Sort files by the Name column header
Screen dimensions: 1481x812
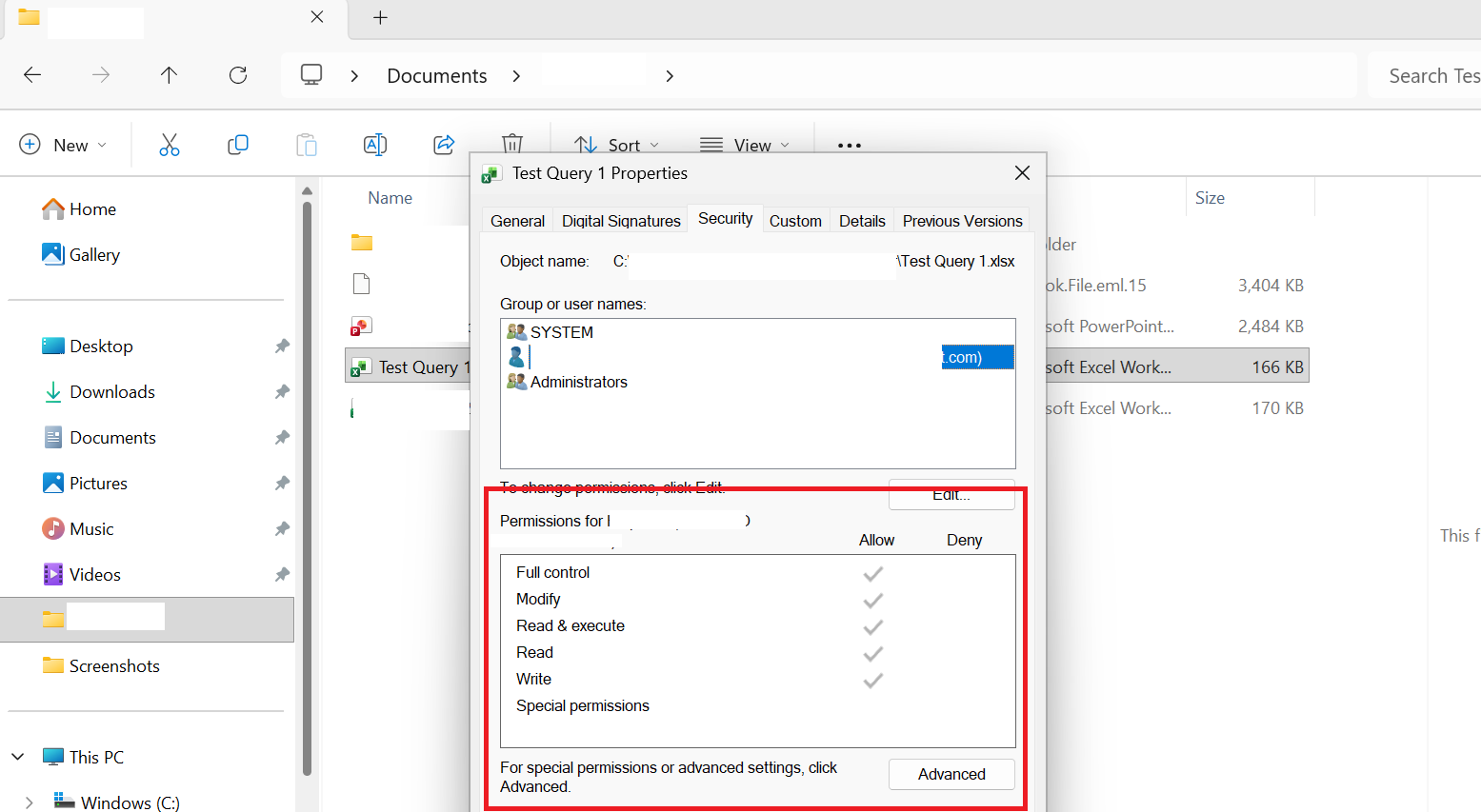390,198
